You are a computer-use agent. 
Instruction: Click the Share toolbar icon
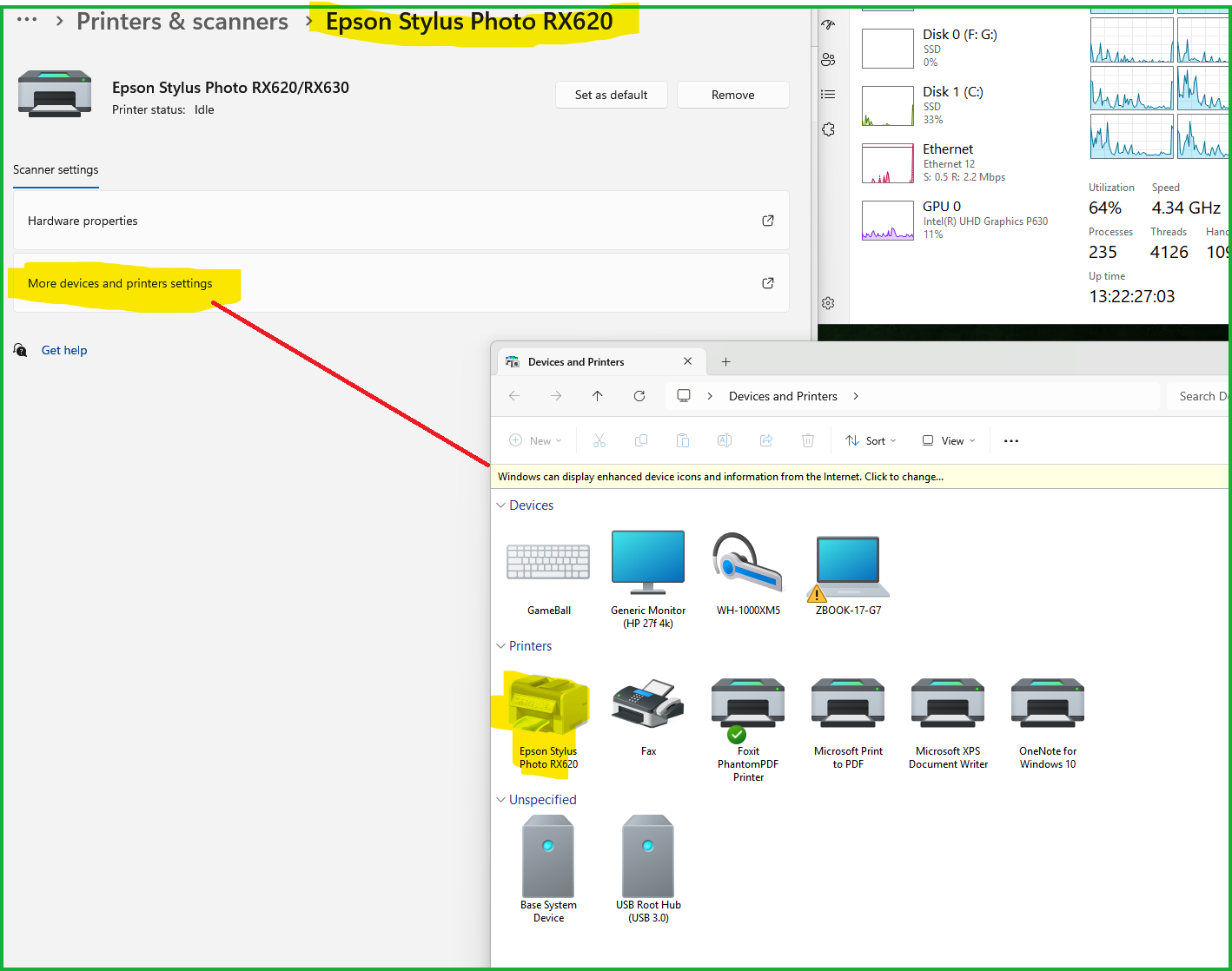coord(766,440)
